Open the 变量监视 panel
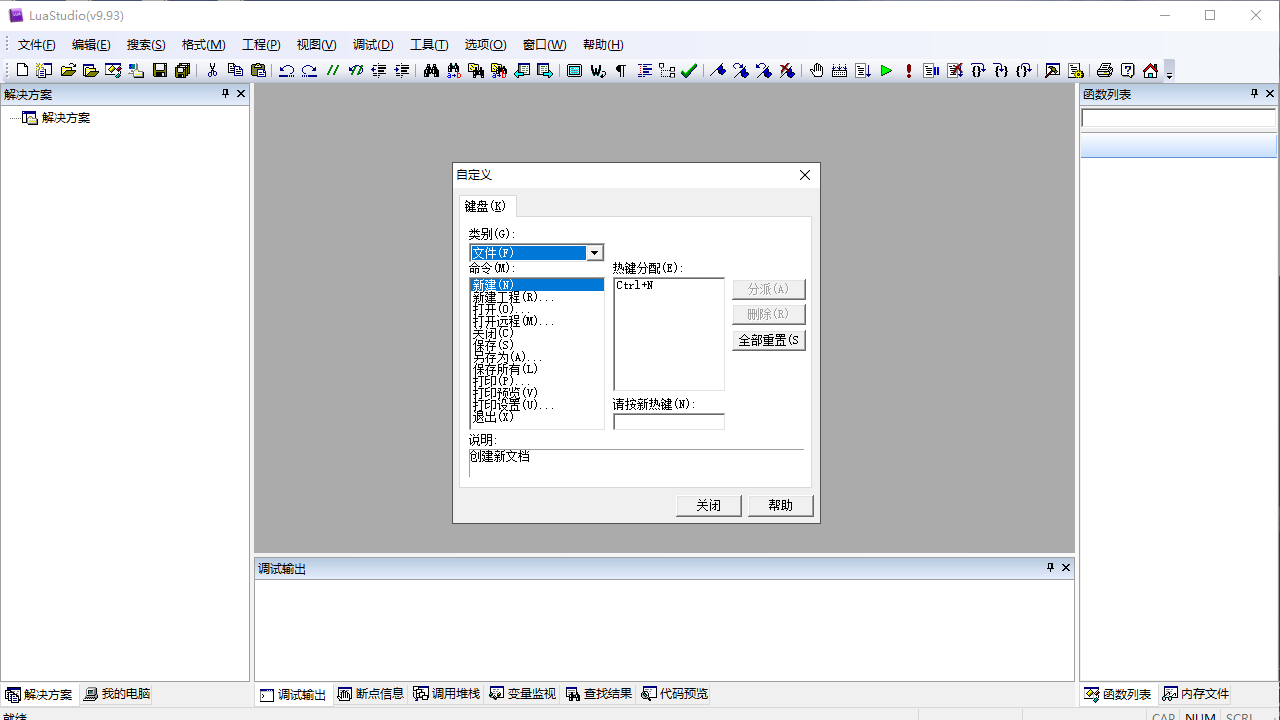 point(522,693)
